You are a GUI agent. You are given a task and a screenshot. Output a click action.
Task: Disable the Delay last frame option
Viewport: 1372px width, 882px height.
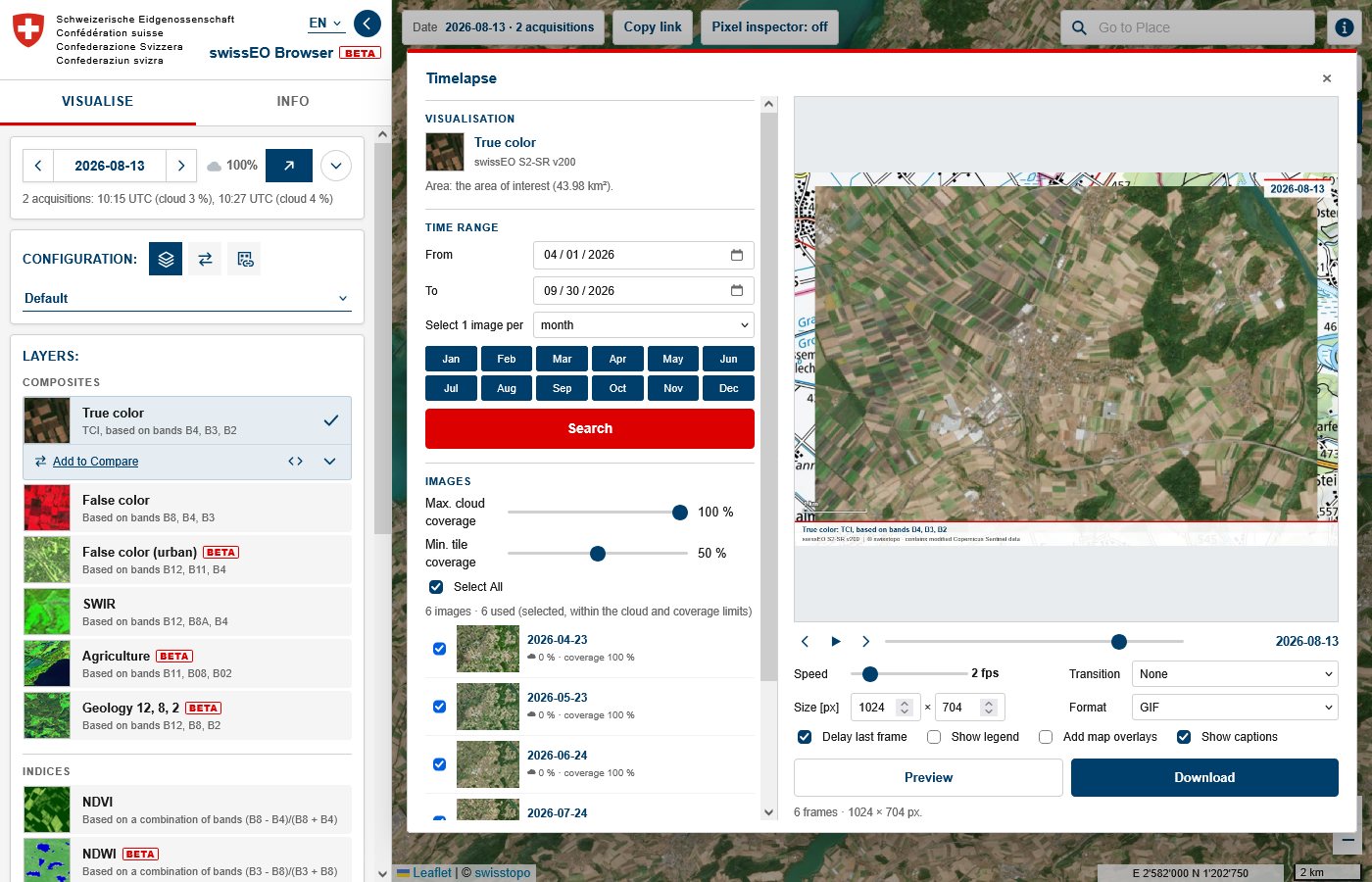click(x=805, y=737)
